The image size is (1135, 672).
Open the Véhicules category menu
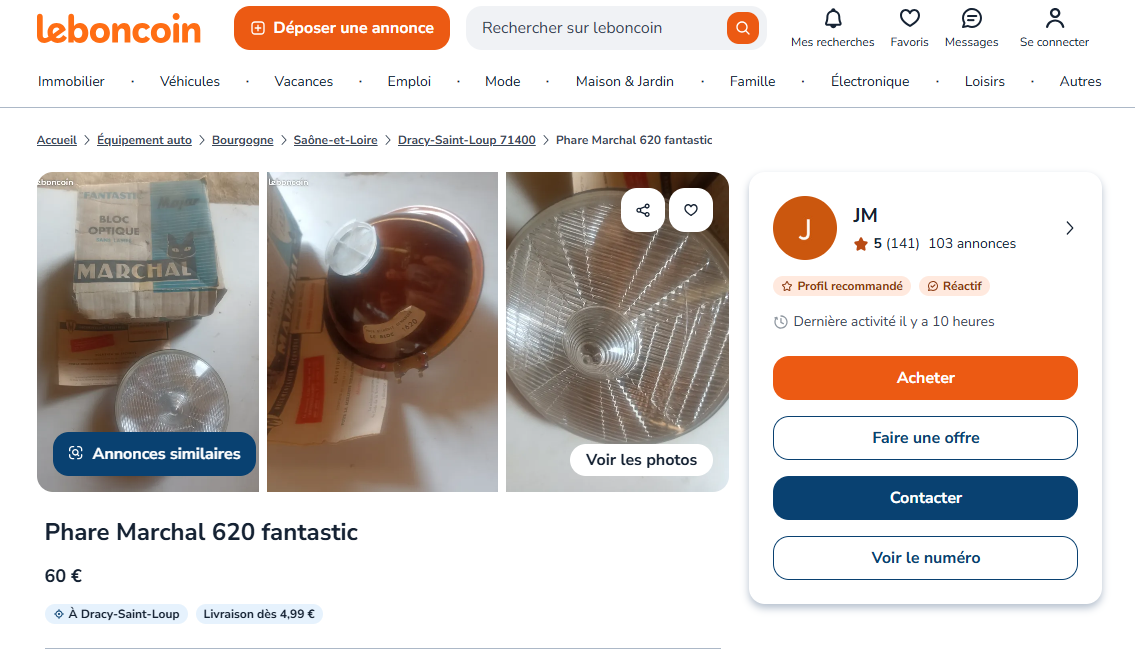tap(190, 81)
